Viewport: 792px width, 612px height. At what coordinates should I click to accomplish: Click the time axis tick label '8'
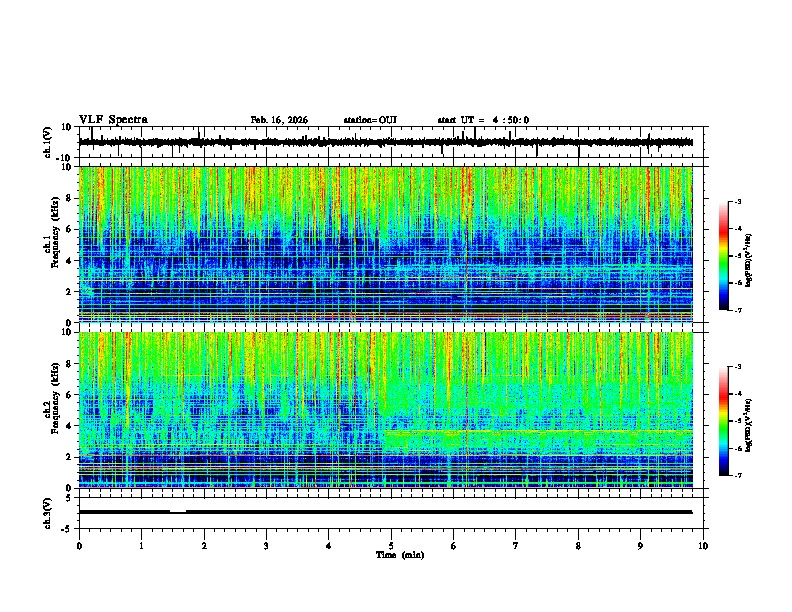[578, 546]
